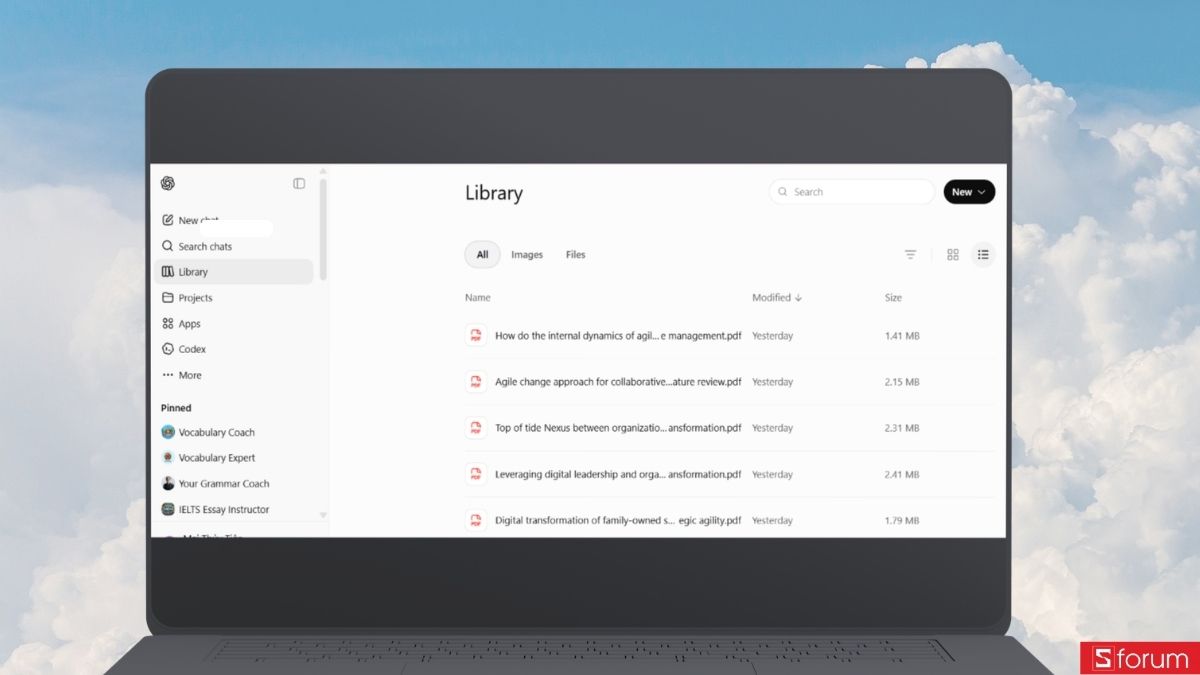1200x675 pixels.
Task: Sort by the Size column header
Action: (x=893, y=298)
